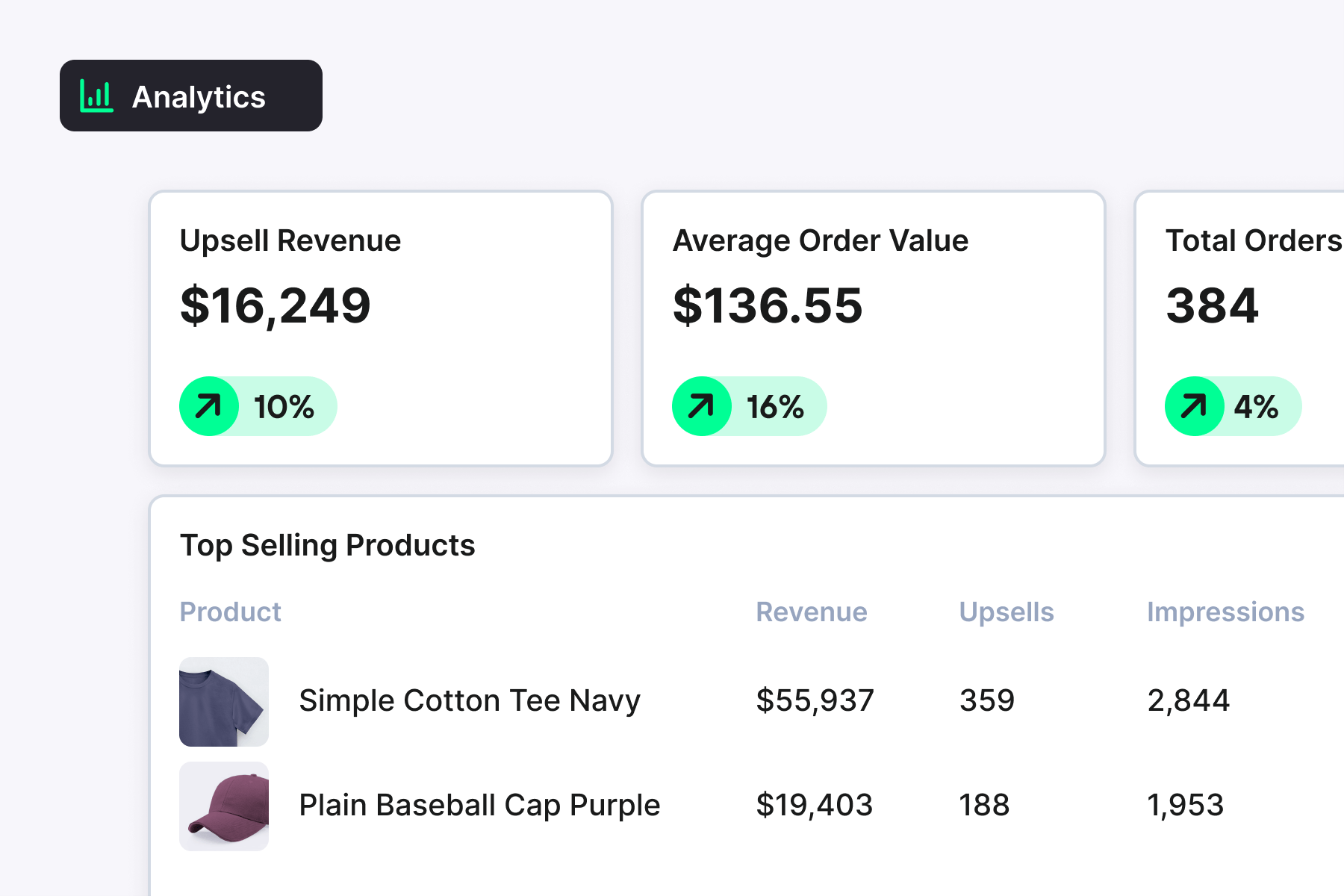
Task: Select the green arrow icon on Upsell Revenue card
Action: pos(209,406)
